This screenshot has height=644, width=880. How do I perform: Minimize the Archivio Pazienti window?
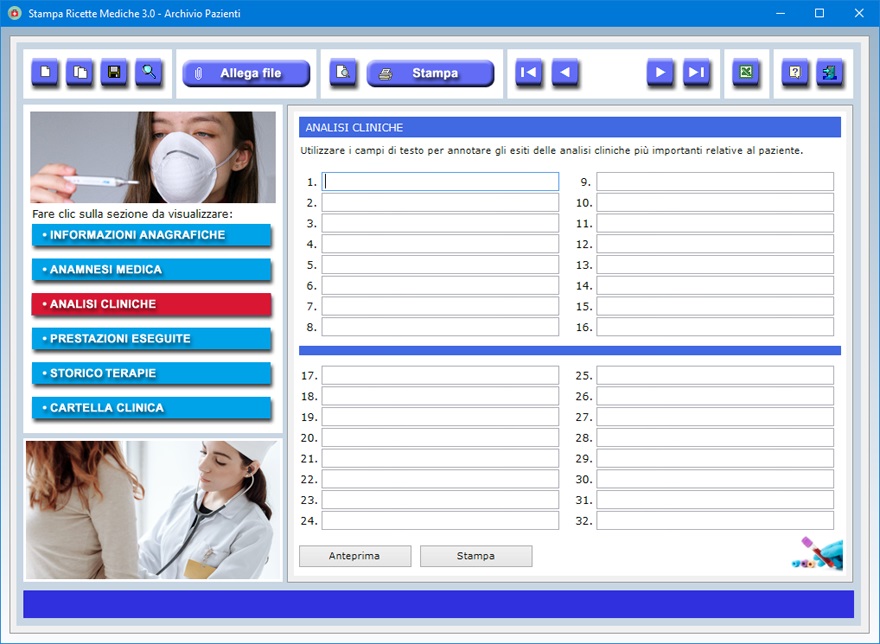point(780,13)
